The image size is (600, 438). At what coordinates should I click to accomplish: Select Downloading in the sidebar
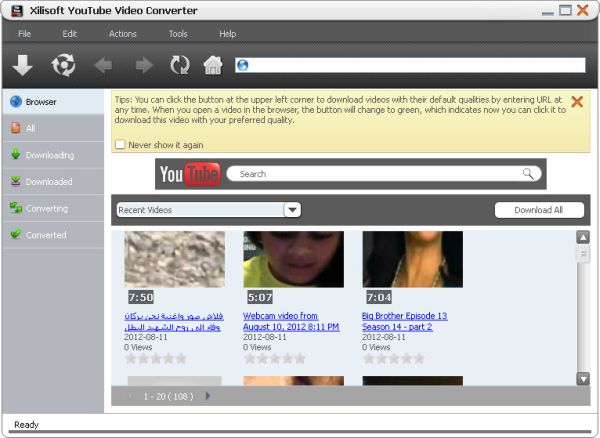(x=49, y=155)
